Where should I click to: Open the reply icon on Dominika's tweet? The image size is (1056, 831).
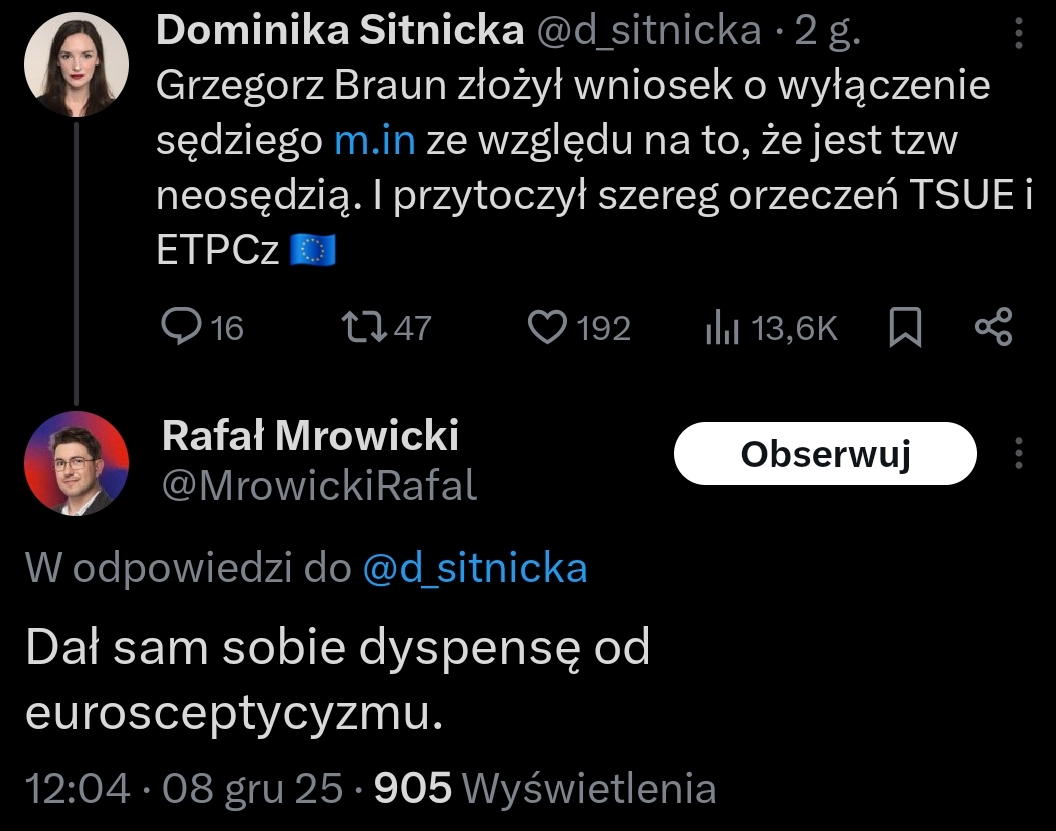tap(181, 328)
